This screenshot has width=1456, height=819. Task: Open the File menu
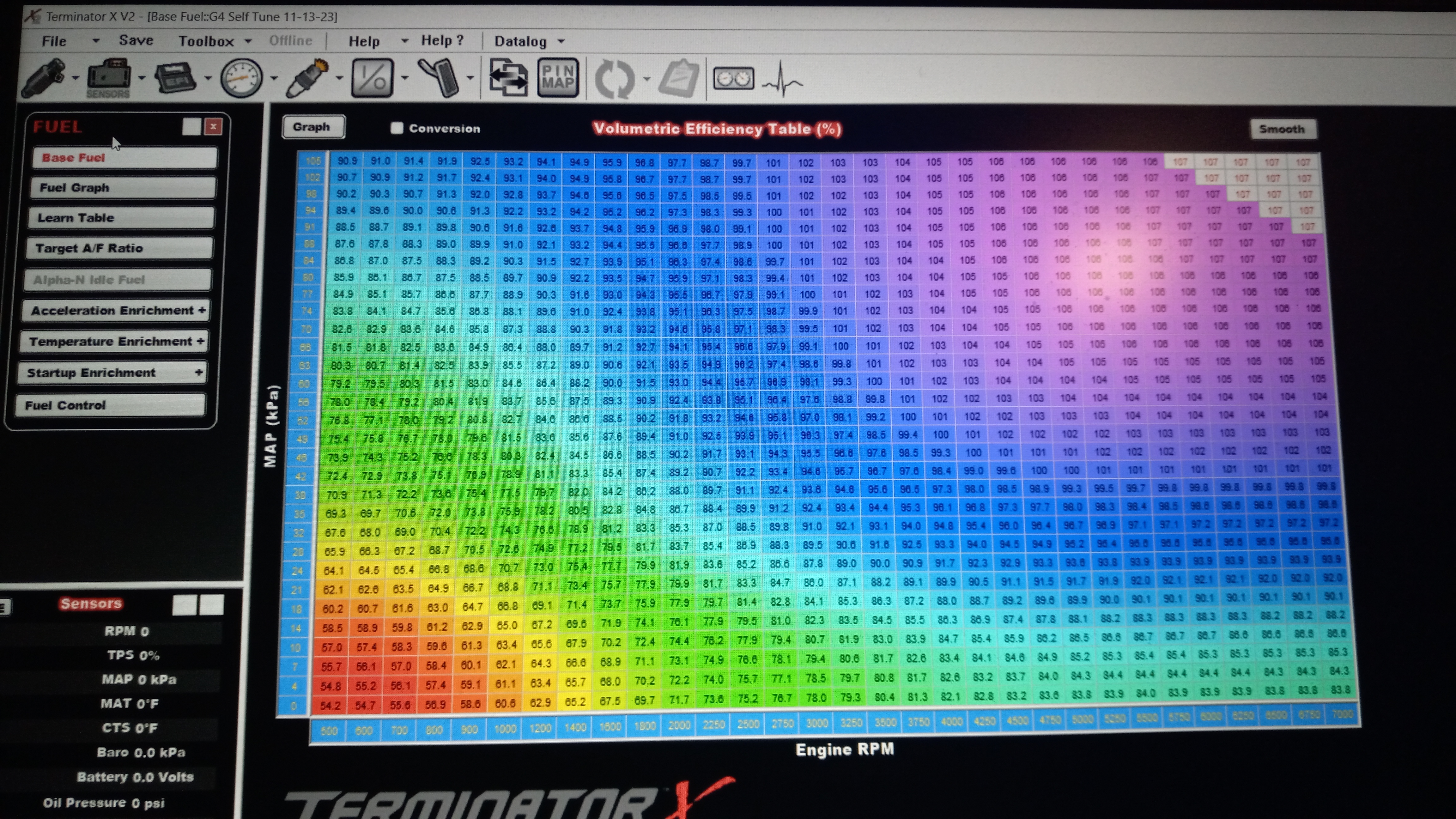point(54,41)
